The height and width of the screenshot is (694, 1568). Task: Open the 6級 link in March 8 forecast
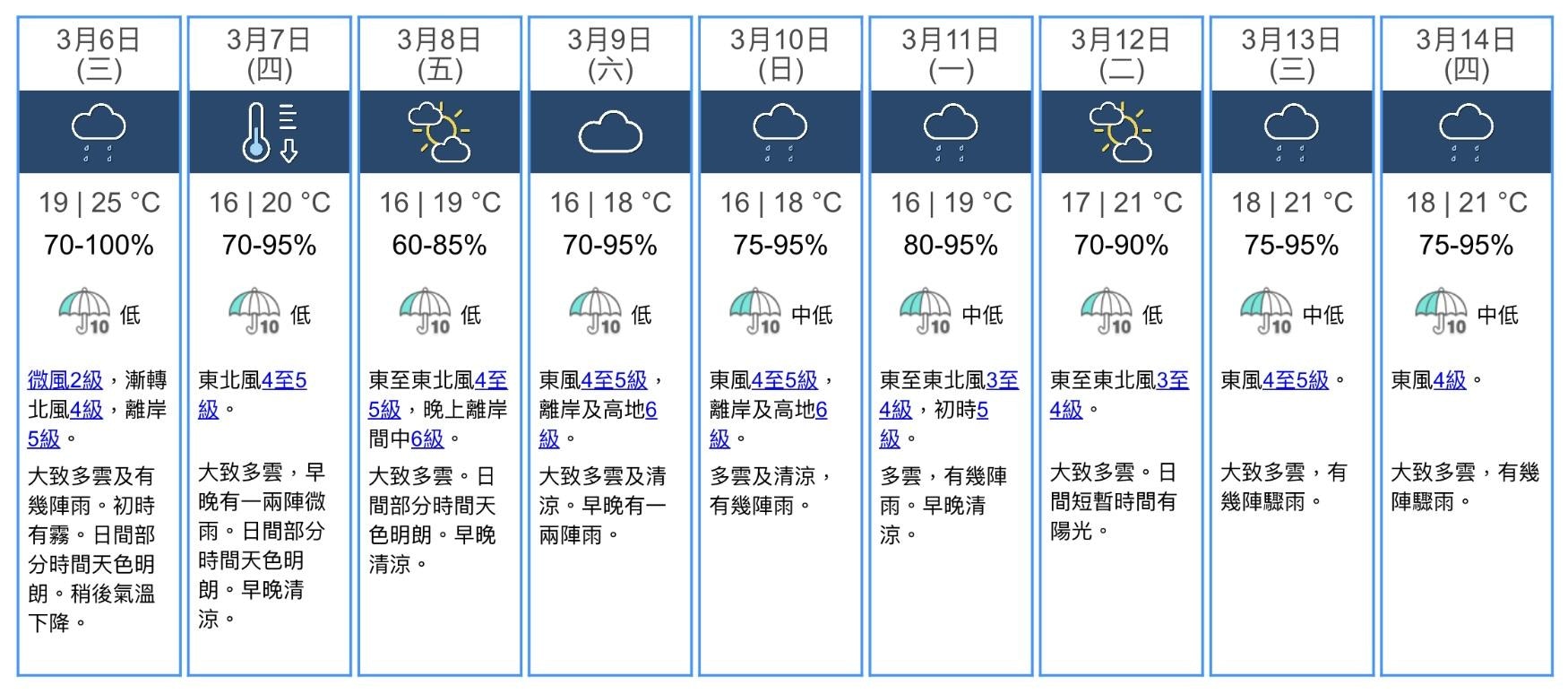click(x=427, y=439)
